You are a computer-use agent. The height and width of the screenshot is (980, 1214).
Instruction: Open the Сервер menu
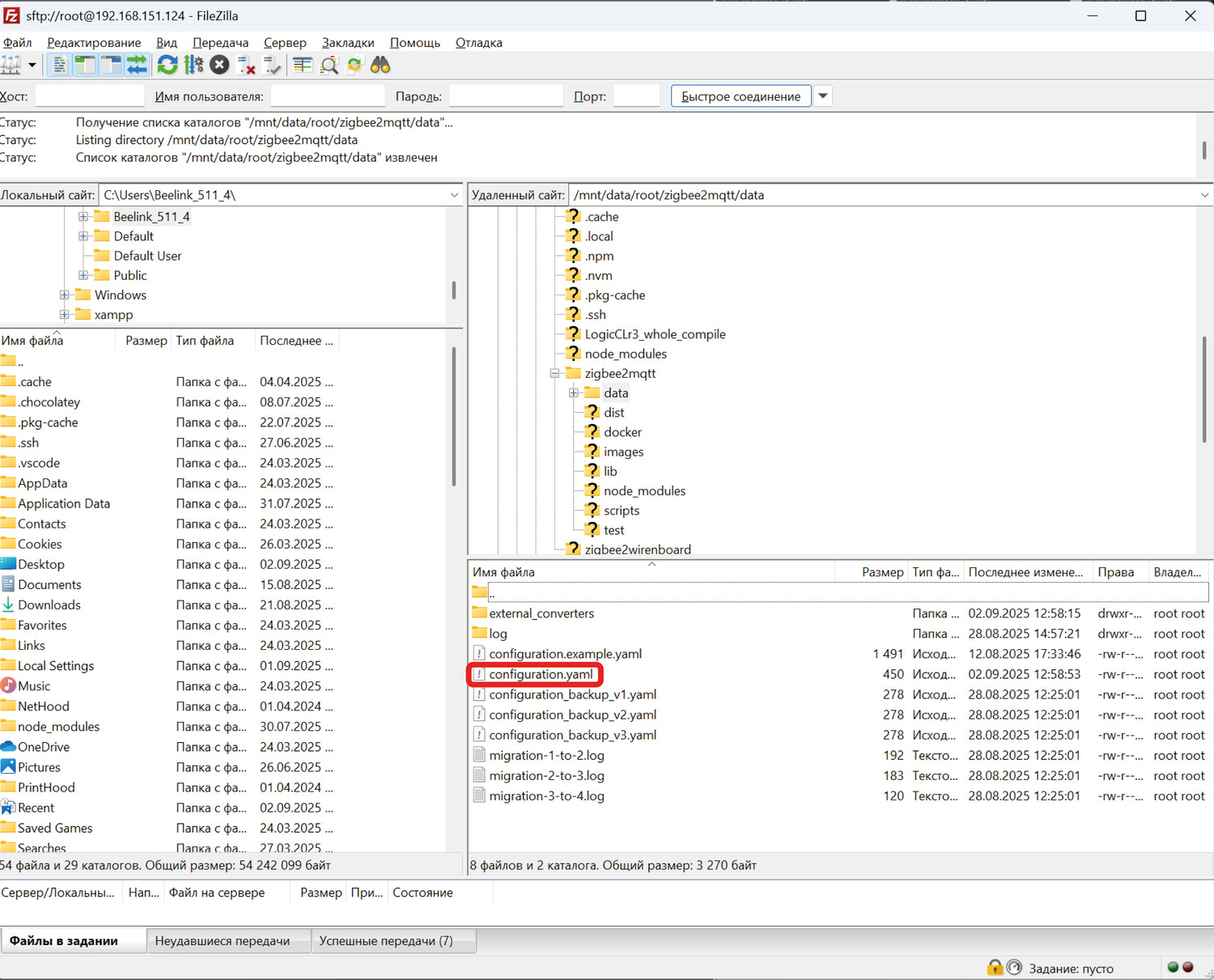coord(285,43)
